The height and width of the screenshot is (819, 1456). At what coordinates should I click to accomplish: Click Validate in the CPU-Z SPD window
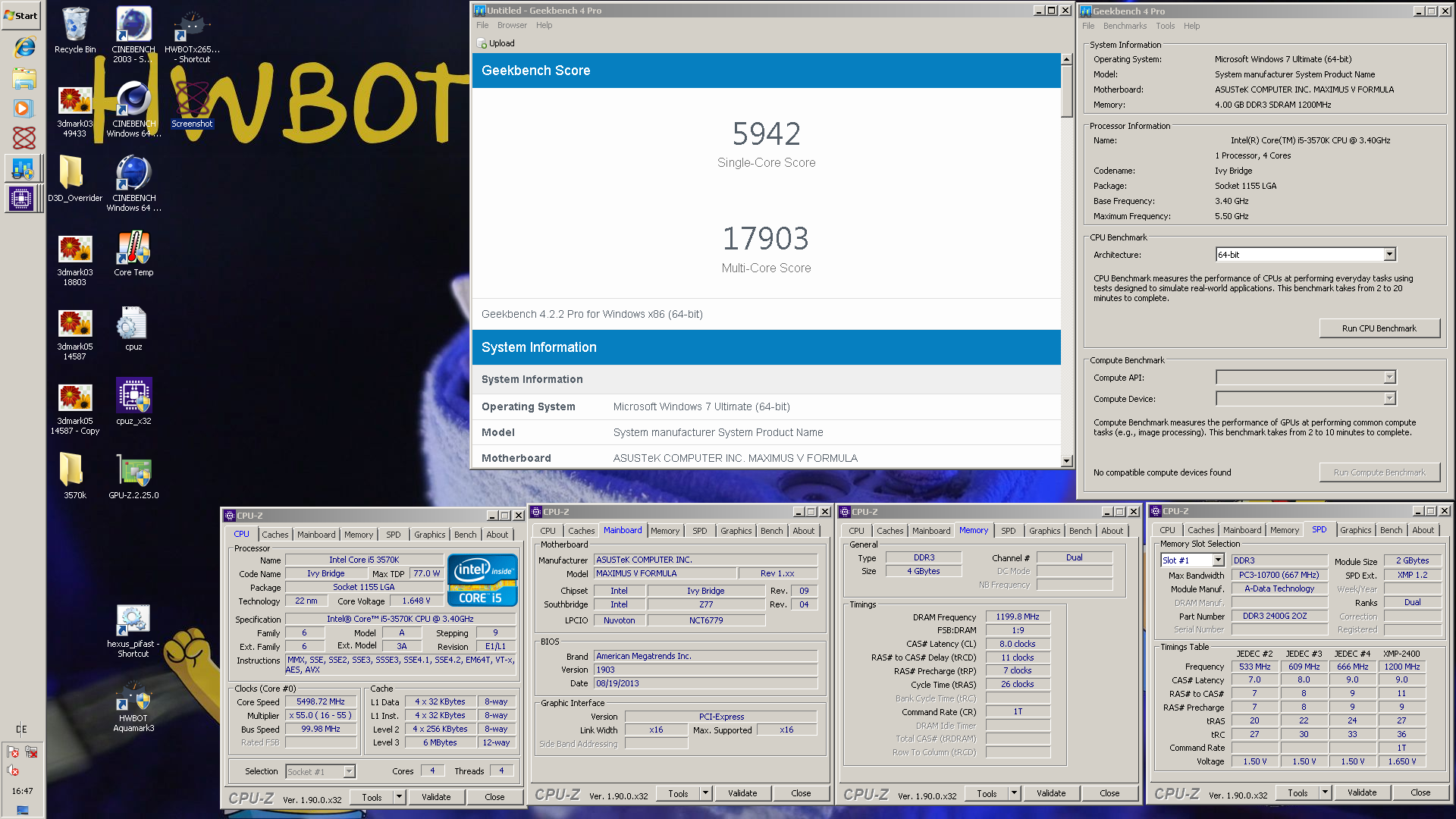(1362, 792)
